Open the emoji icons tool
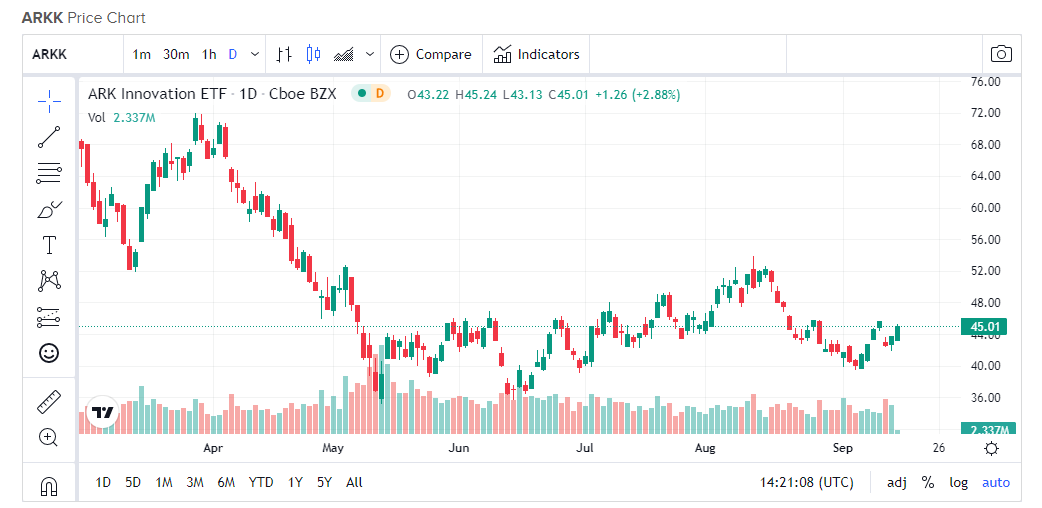 click(49, 353)
